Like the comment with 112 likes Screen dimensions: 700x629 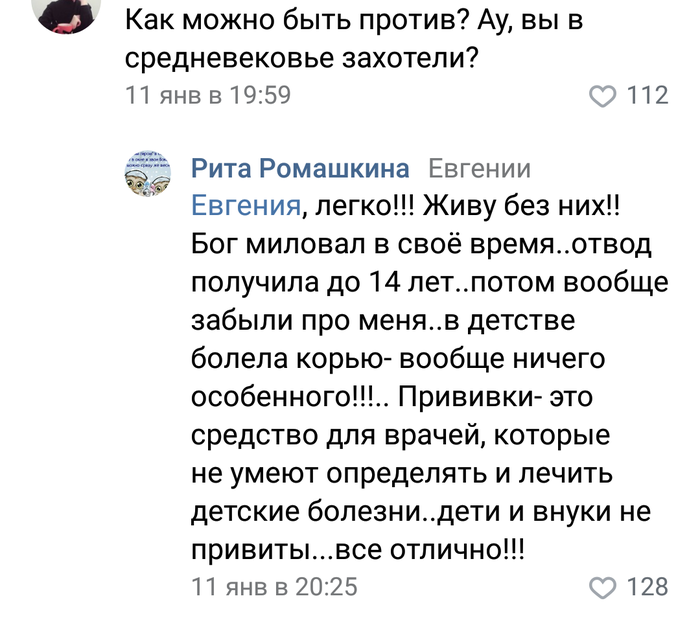(602, 96)
